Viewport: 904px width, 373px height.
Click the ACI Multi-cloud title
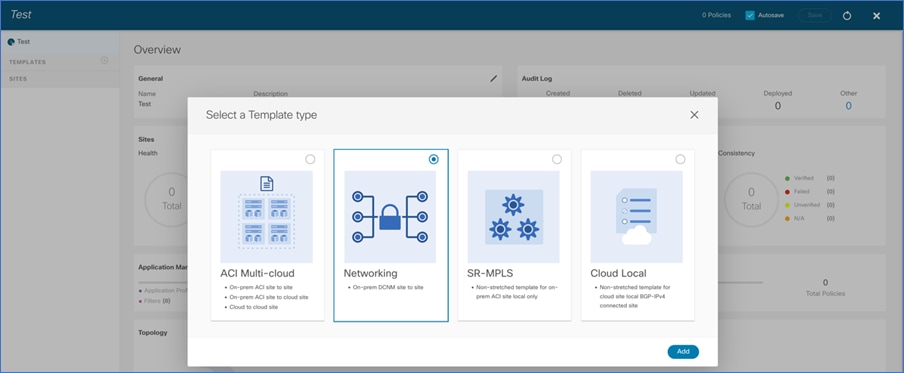[257, 273]
